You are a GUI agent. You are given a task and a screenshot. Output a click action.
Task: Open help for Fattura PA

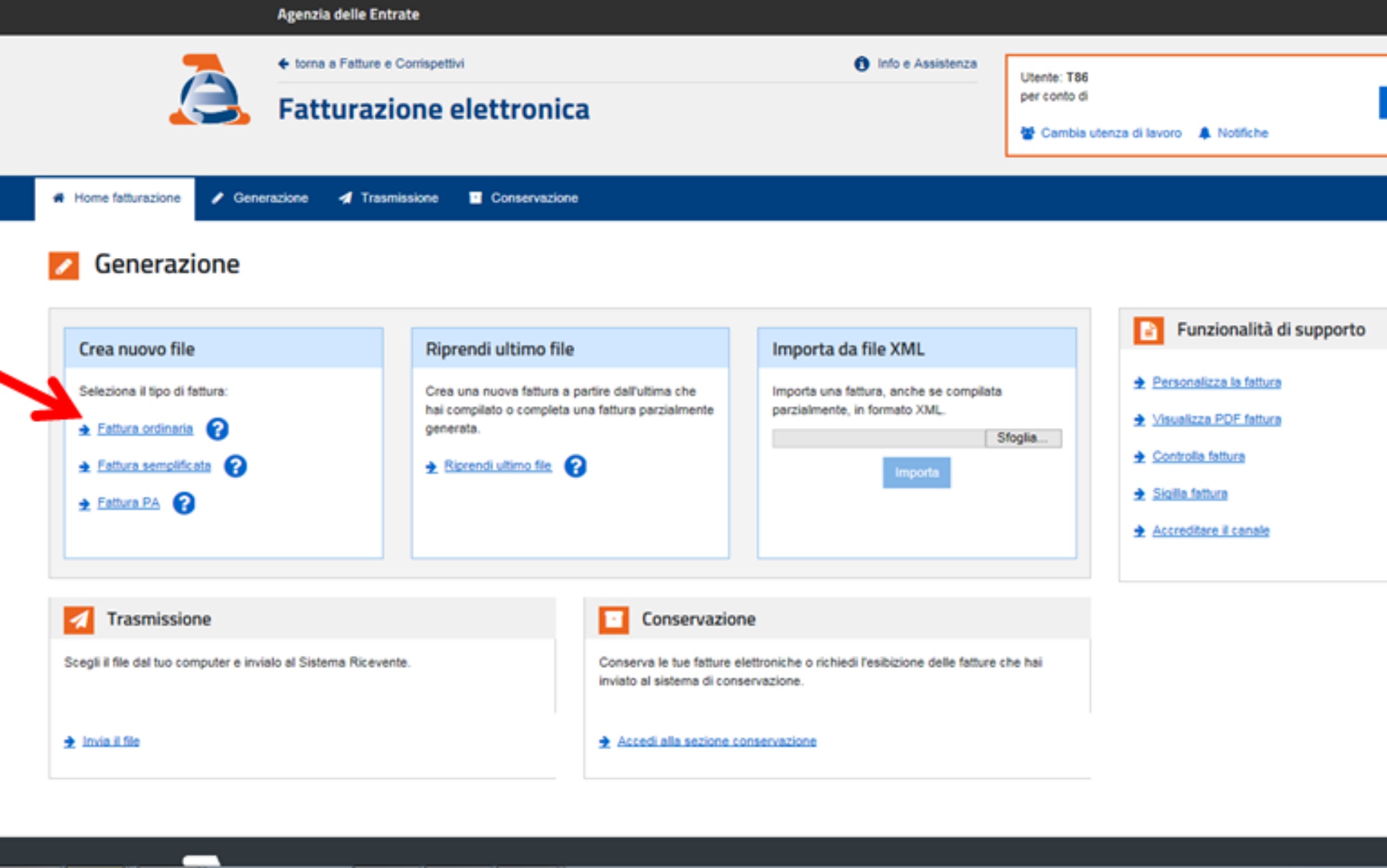coord(184,503)
